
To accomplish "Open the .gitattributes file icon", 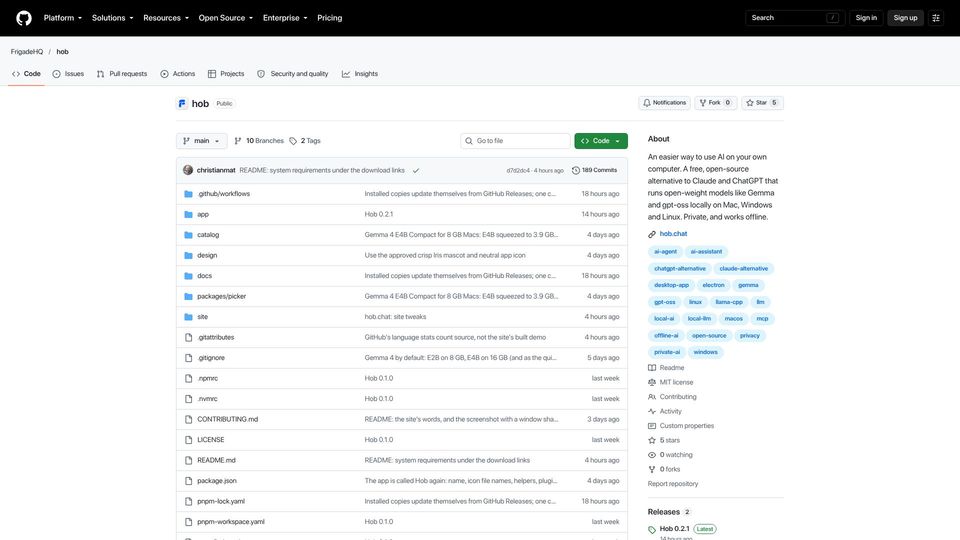I will (189, 337).
